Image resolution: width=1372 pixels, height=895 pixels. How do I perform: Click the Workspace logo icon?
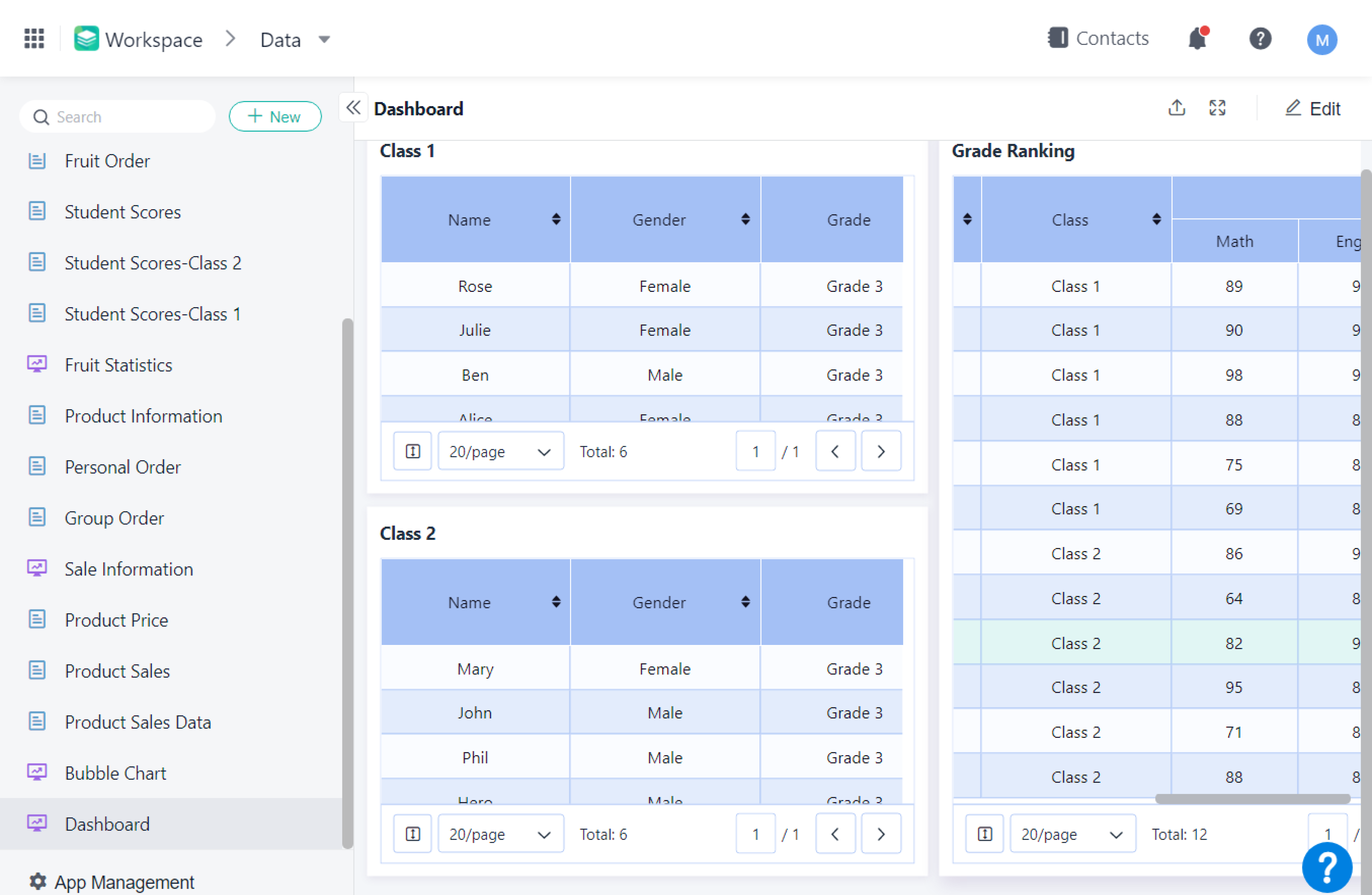[x=86, y=39]
